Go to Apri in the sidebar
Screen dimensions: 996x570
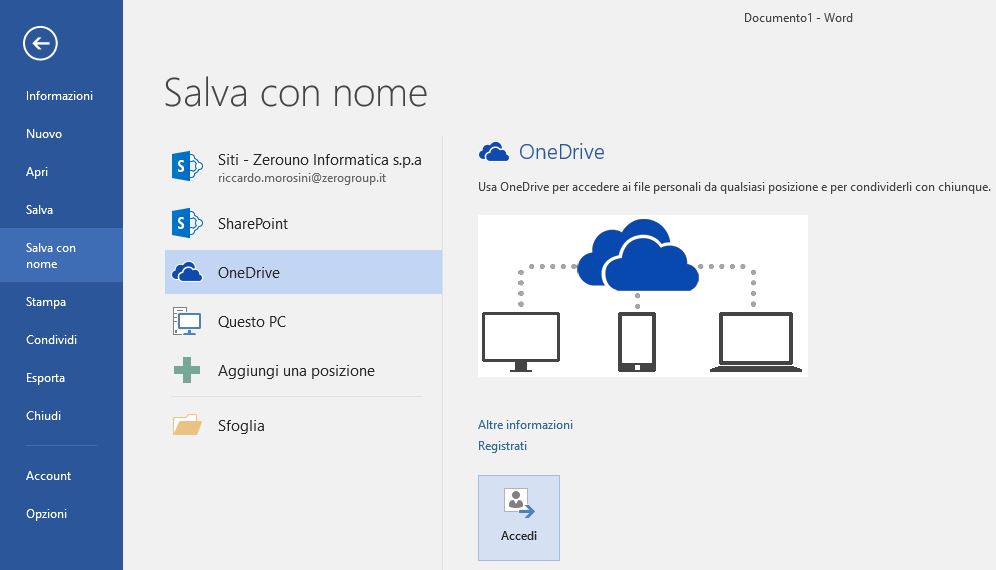click(x=37, y=172)
